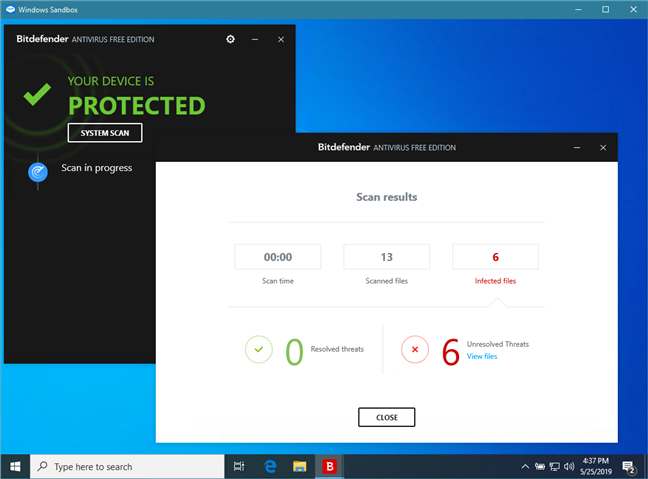This screenshot has width=648, height=479.
Task: Open the Action Center notifications icon
Action: (x=629, y=467)
